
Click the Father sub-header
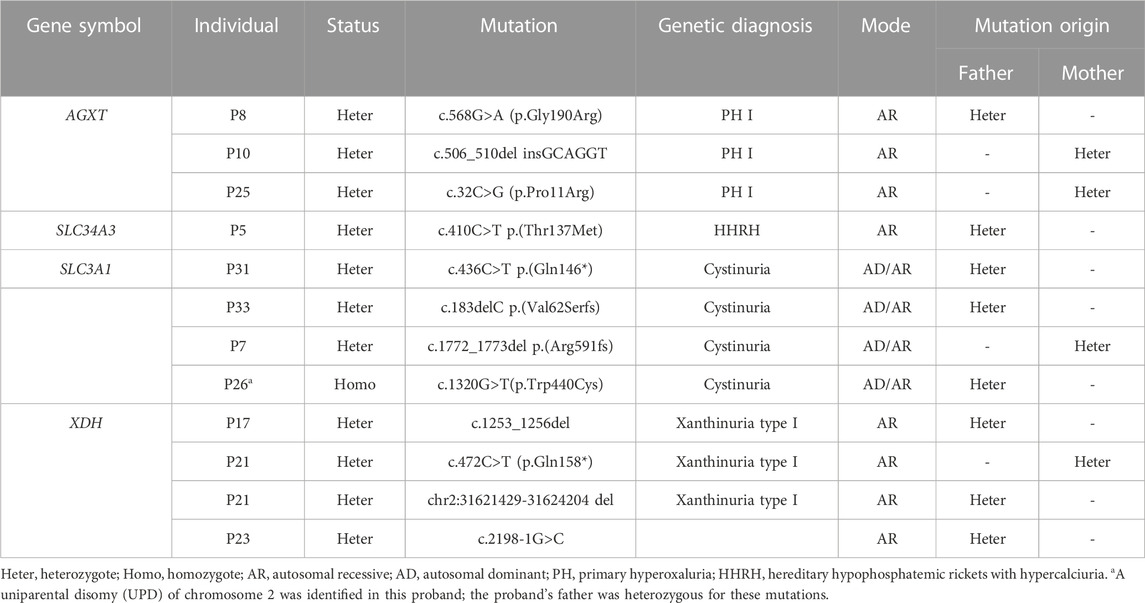986,73
